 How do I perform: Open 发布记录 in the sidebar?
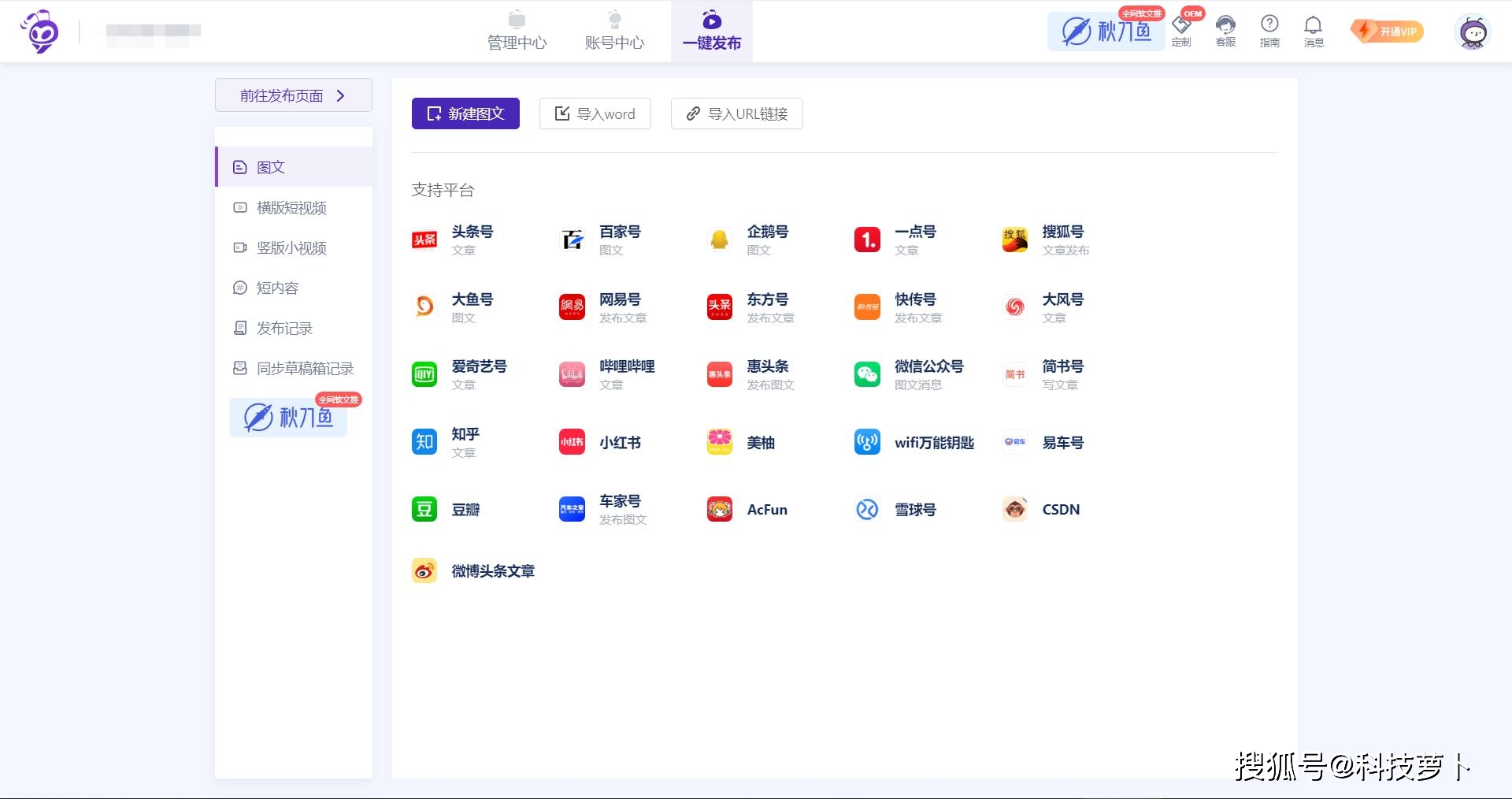(x=284, y=329)
